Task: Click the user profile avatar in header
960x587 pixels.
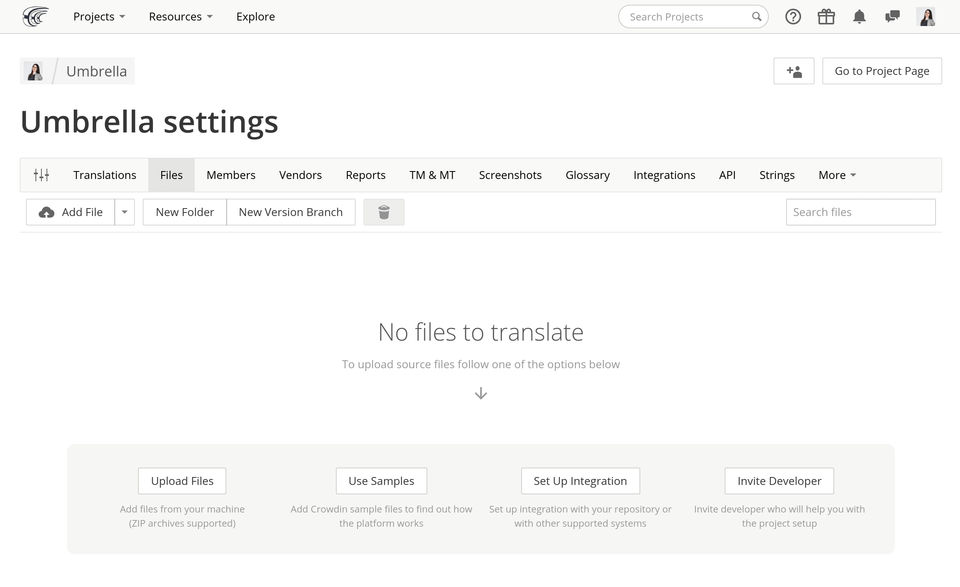Action: coord(927,16)
